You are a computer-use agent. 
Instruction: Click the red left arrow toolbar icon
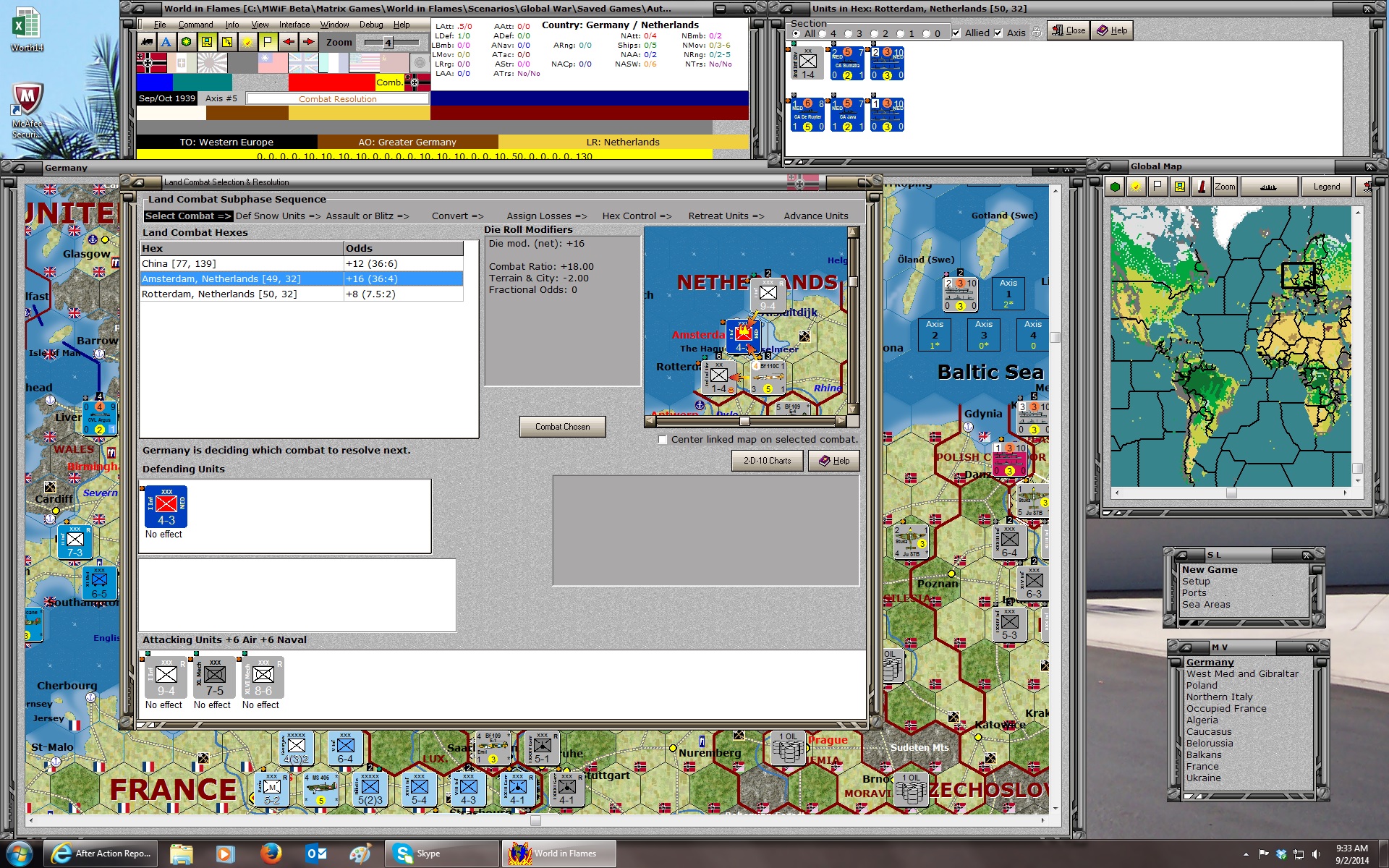point(289,42)
